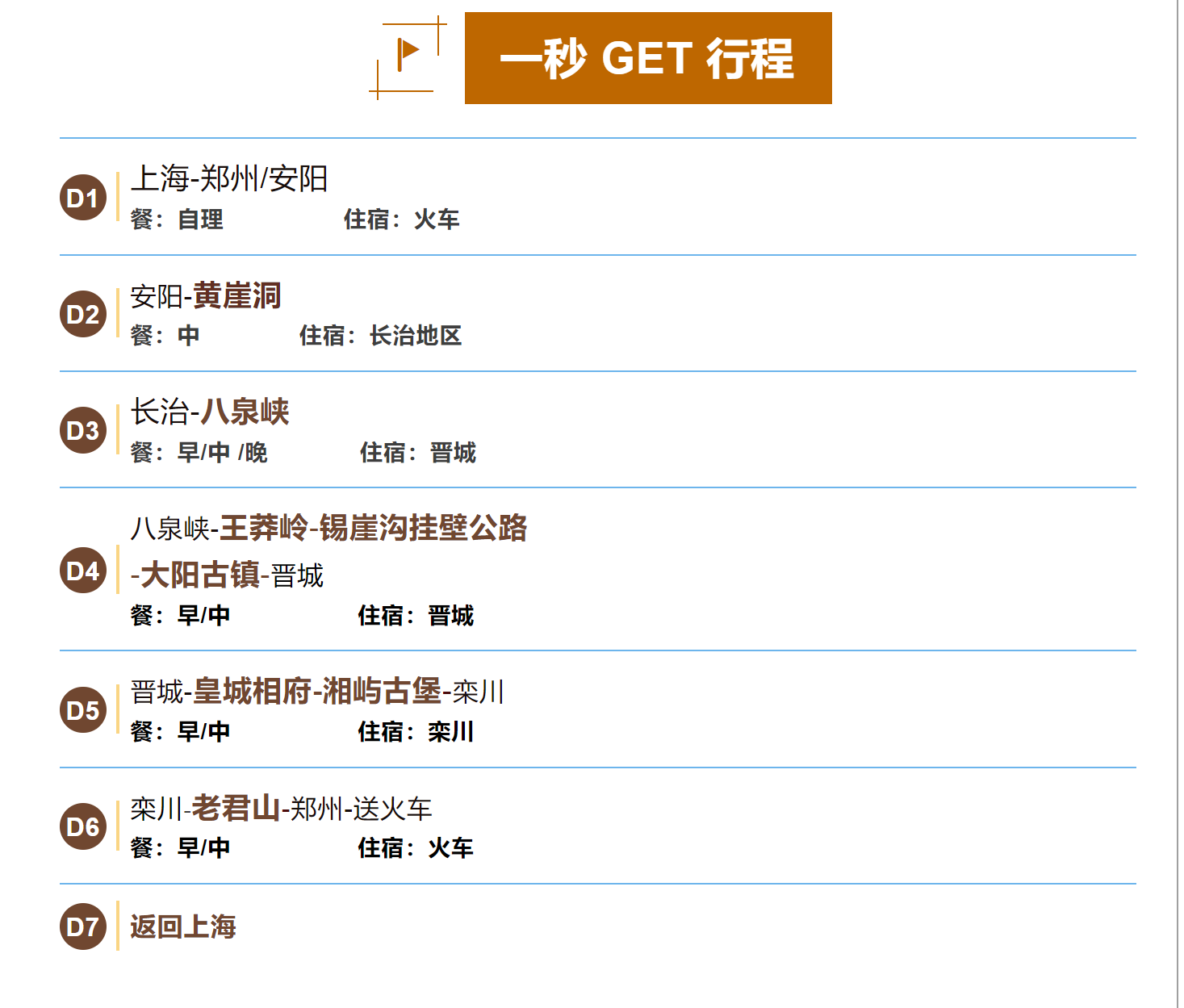Select the 八泉峡 attraction in day three
The image size is (1184, 1008).
coord(245,412)
